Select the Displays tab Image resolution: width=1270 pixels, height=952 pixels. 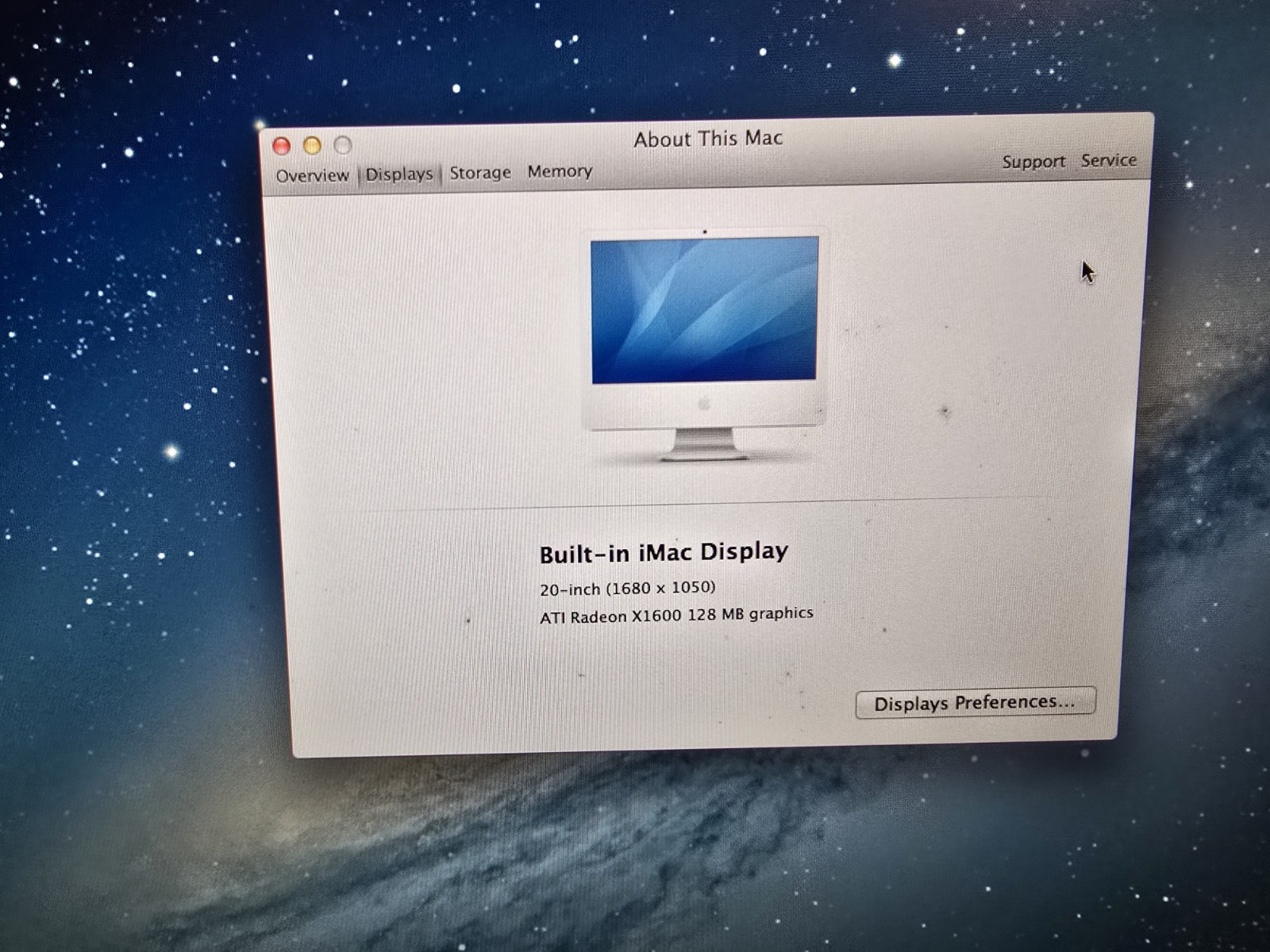click(x=399, y=174)
